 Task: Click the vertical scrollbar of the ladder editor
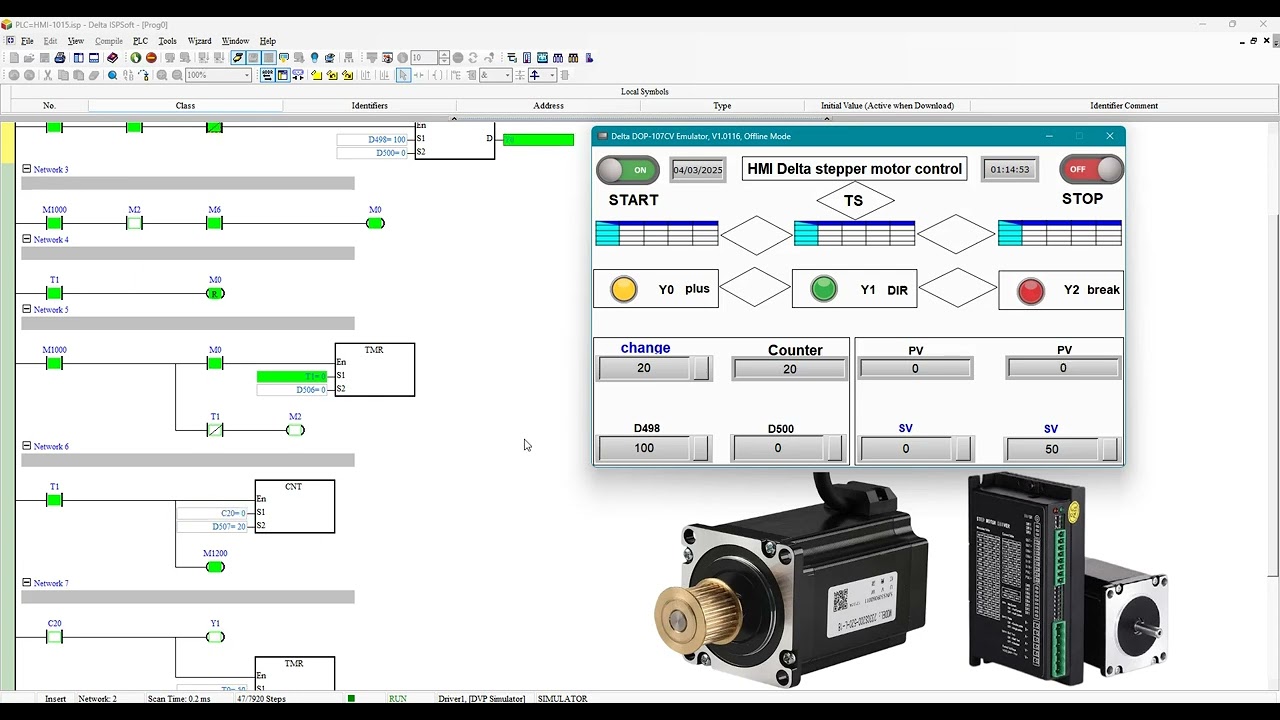tap(1273, 395)
